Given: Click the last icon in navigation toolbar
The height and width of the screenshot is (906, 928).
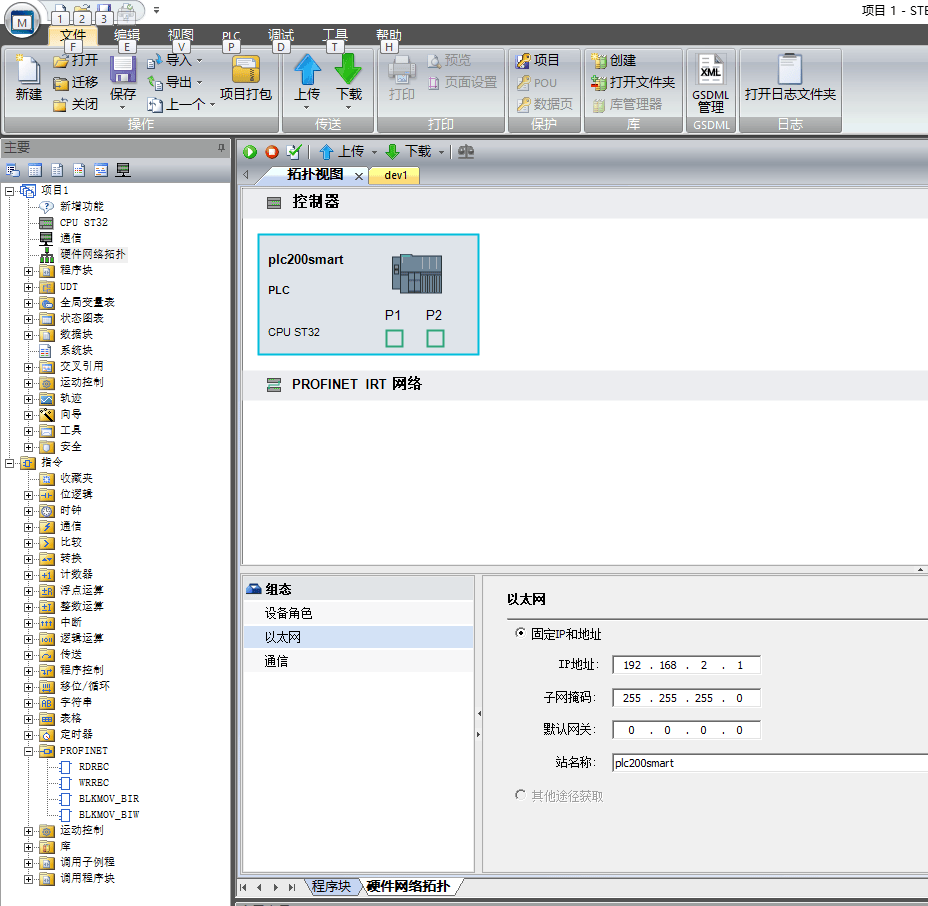Looking at the screenshot, I should [x=123, y=170].
